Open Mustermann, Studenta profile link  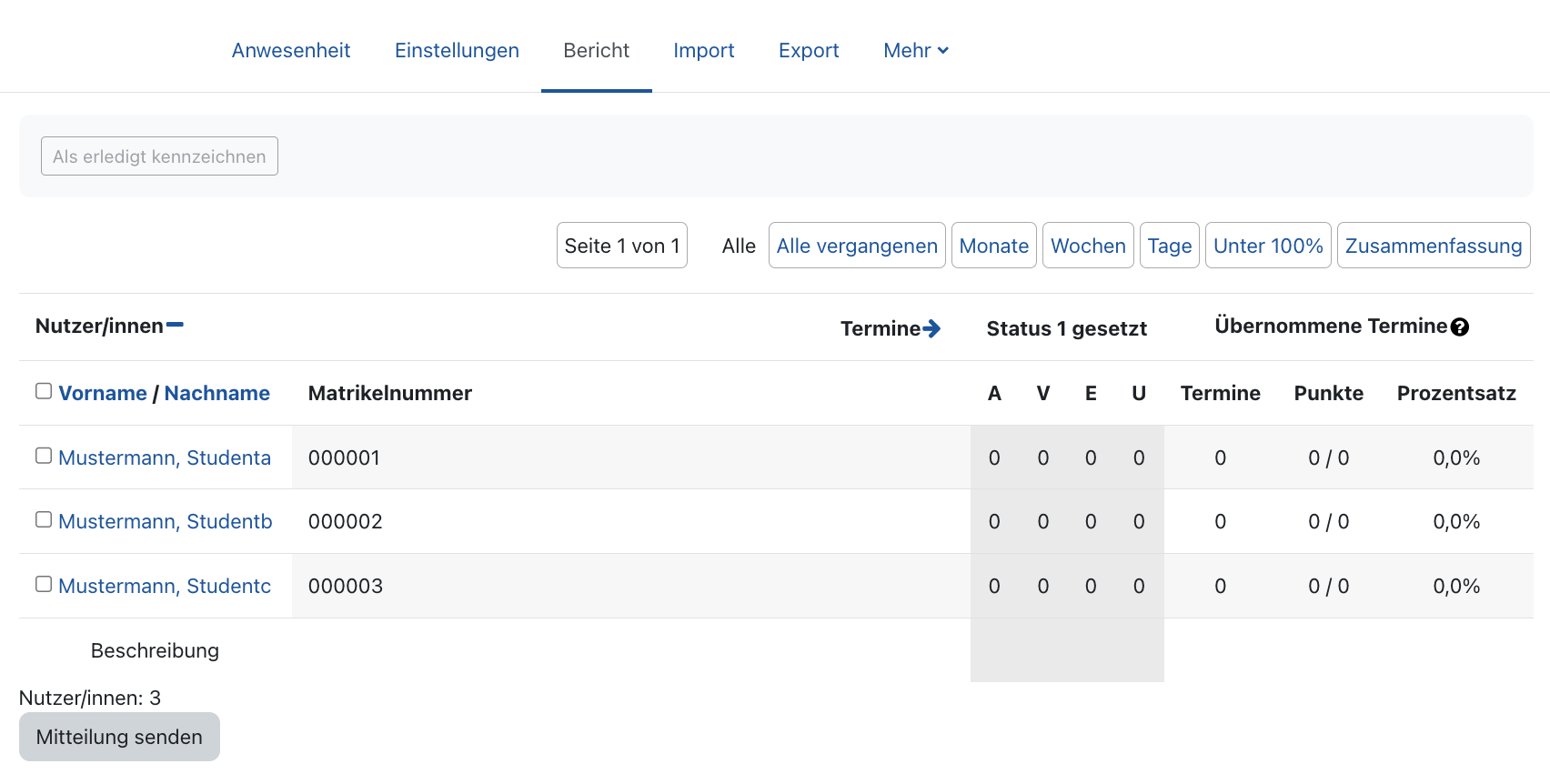point(165,457)
